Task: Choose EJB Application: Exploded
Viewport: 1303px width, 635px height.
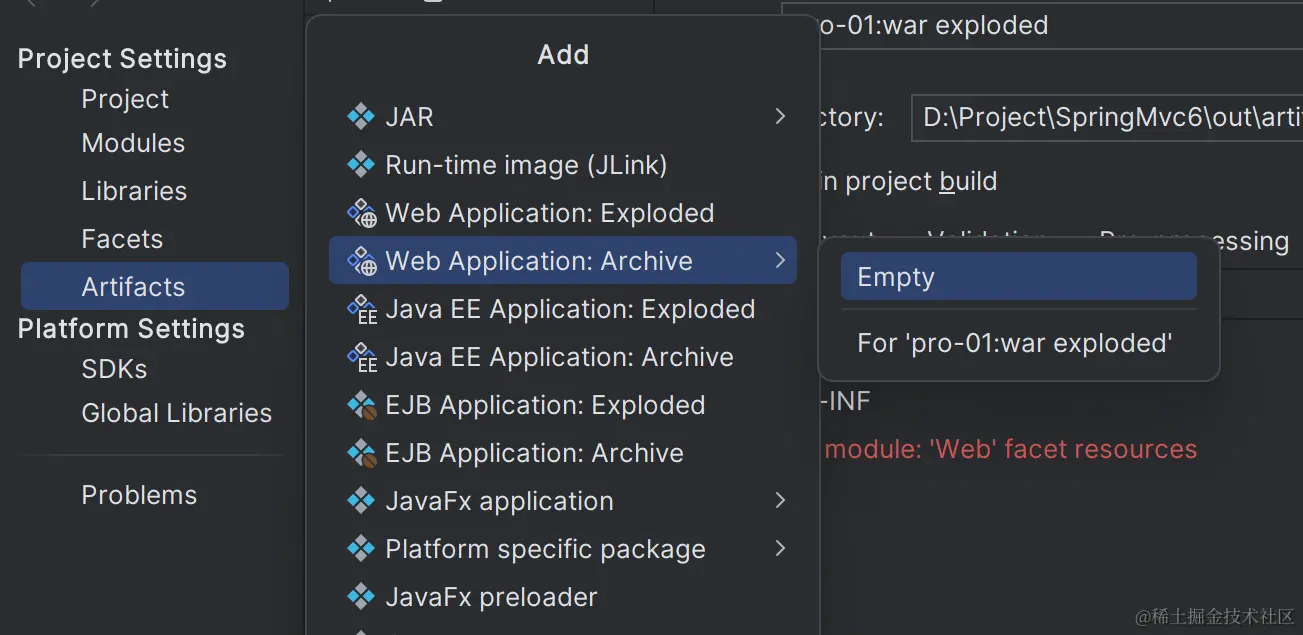Action: click(x=563, y=405)
